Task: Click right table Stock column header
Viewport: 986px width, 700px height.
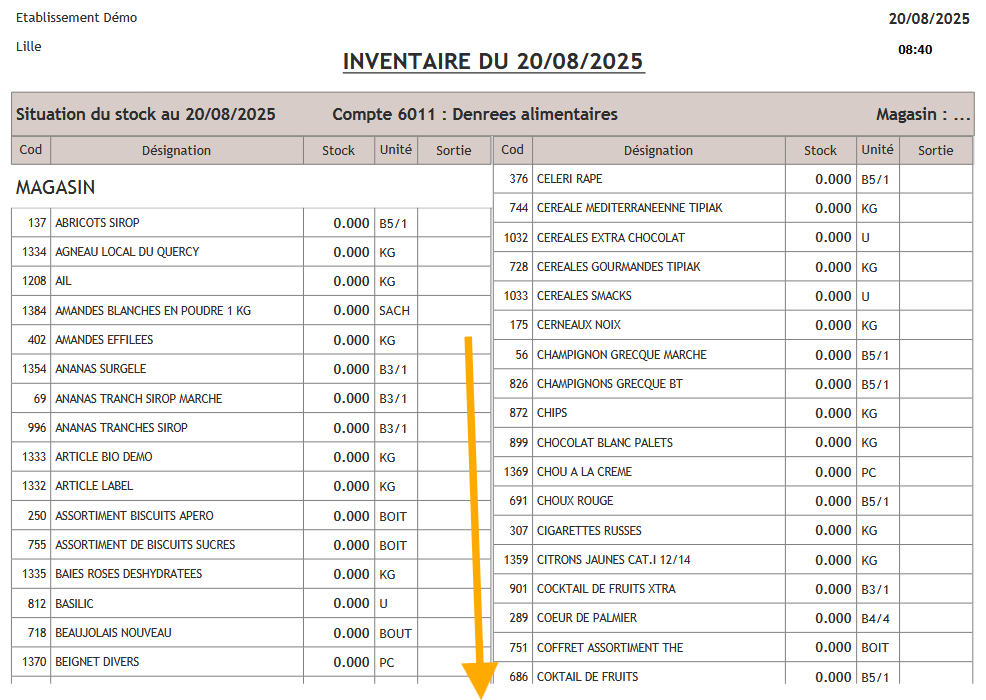Action: (820, 150)
